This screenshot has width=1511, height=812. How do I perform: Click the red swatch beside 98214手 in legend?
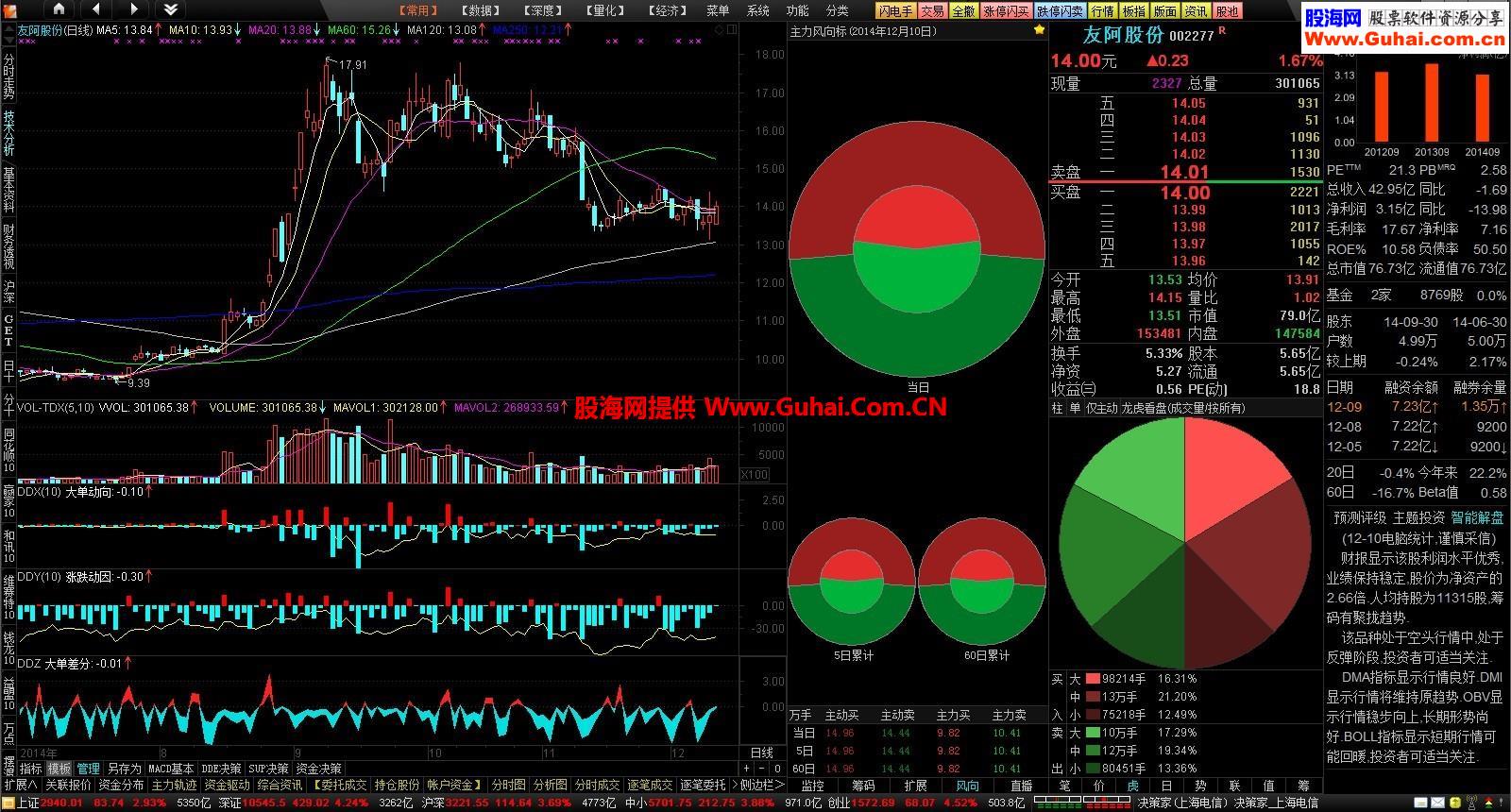coord(1094,679)
